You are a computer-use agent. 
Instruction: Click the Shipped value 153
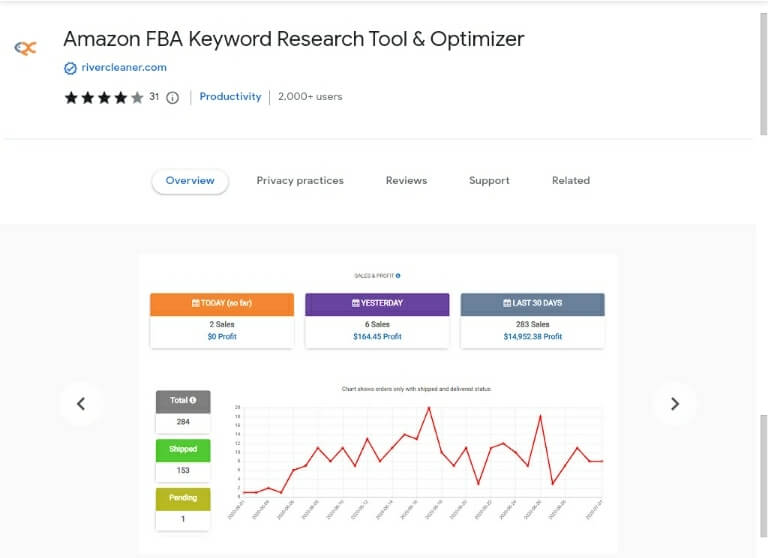[x=183, y=470]
